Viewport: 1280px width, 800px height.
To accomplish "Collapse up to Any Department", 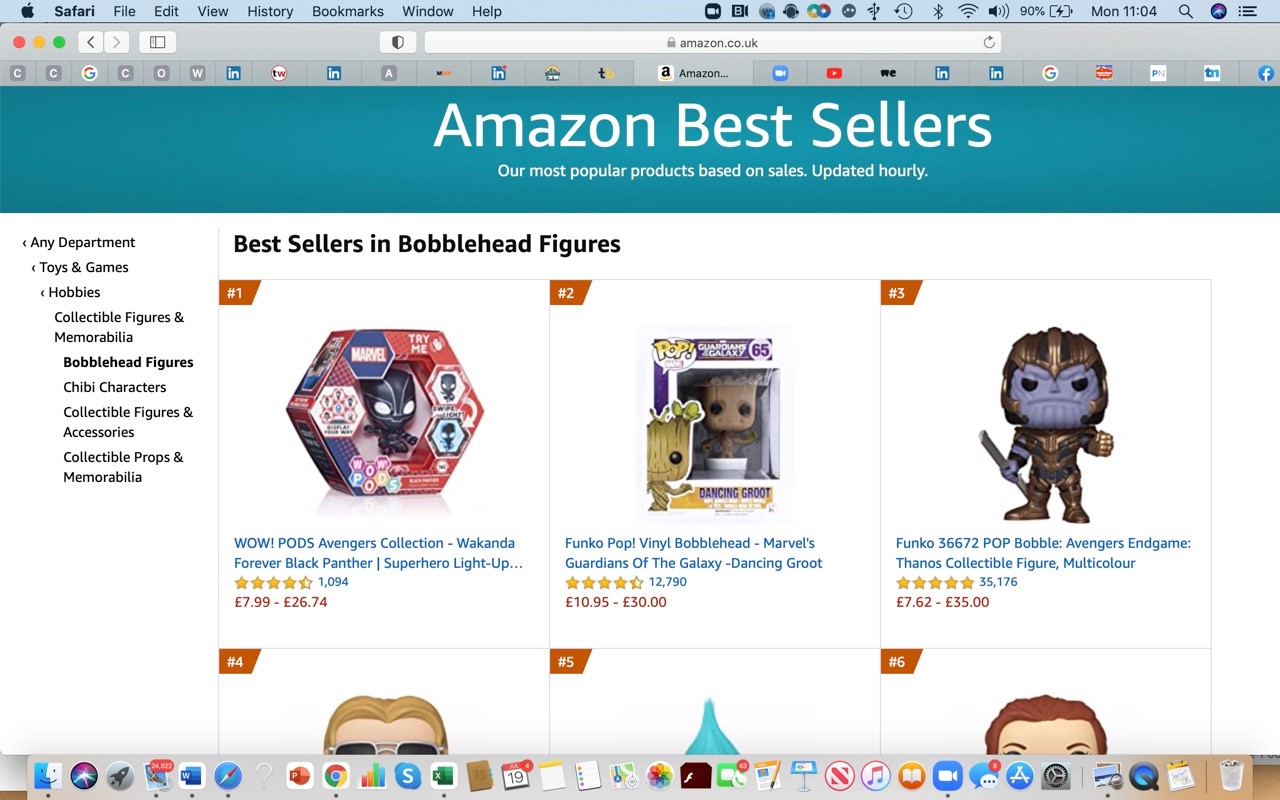I will [79, 242].
